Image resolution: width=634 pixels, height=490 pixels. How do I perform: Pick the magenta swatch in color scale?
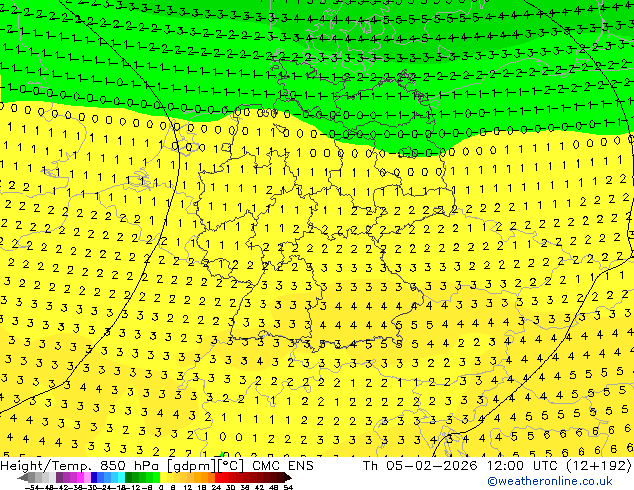coord(80,477)
